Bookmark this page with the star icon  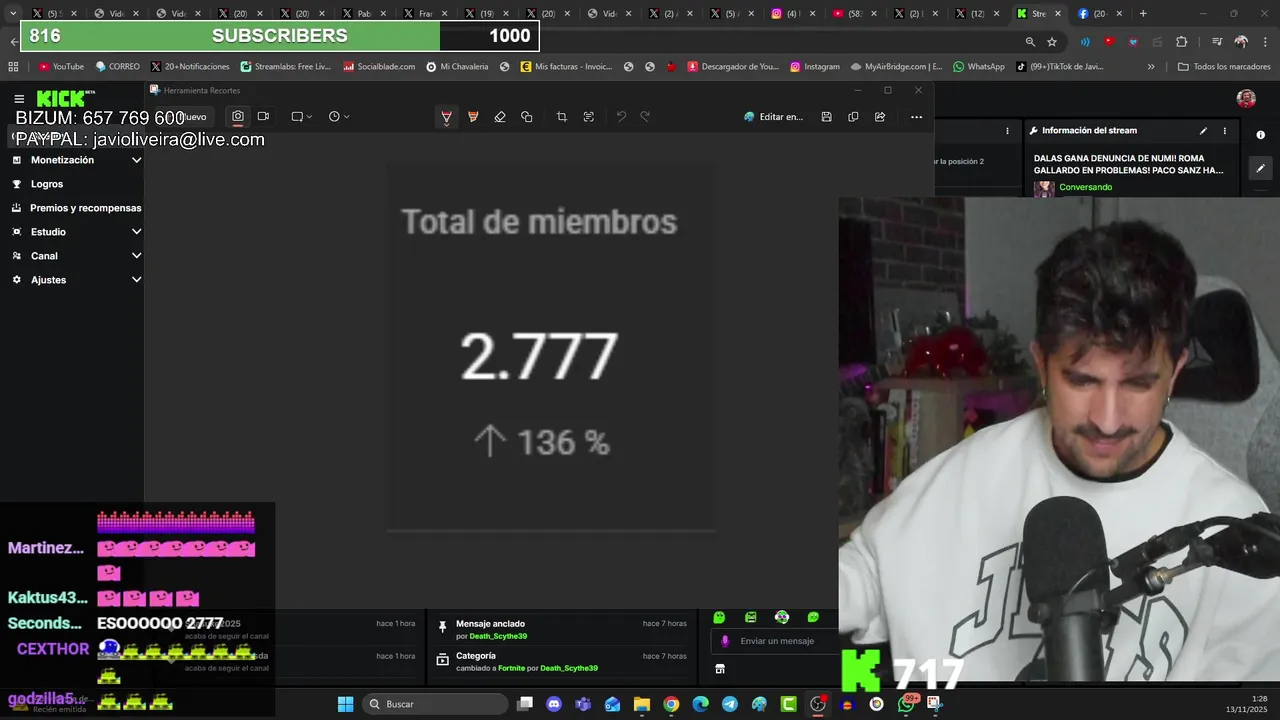tap(1052, 42)
